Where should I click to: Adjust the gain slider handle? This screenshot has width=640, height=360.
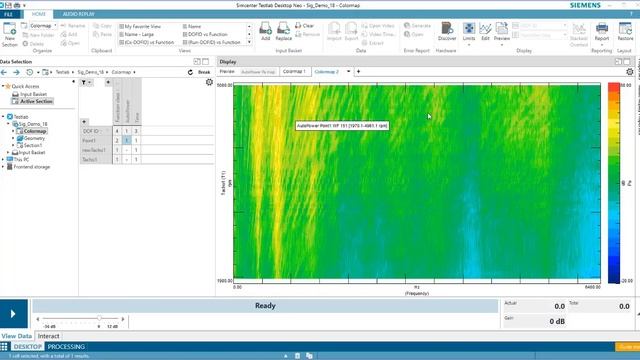click(99, 318)
